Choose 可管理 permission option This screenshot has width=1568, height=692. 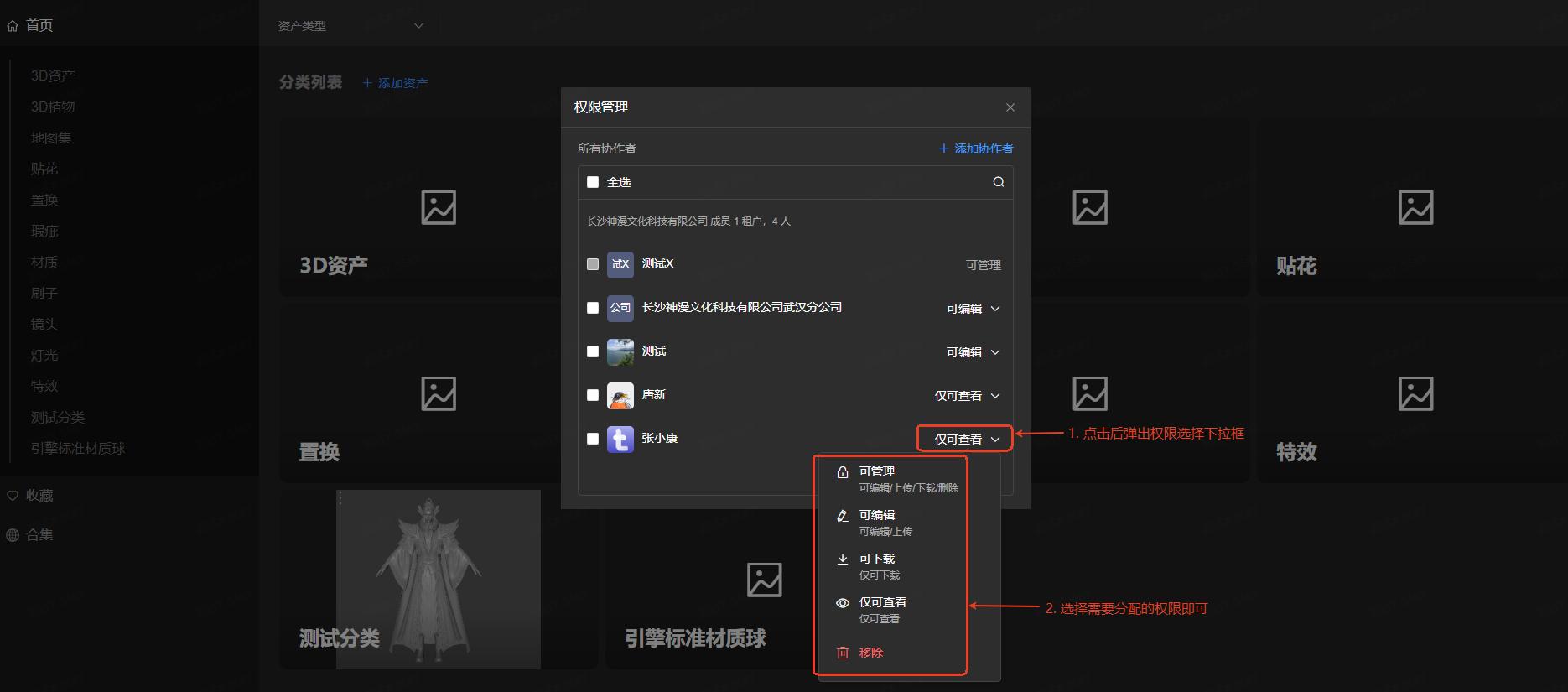point(877,471)
